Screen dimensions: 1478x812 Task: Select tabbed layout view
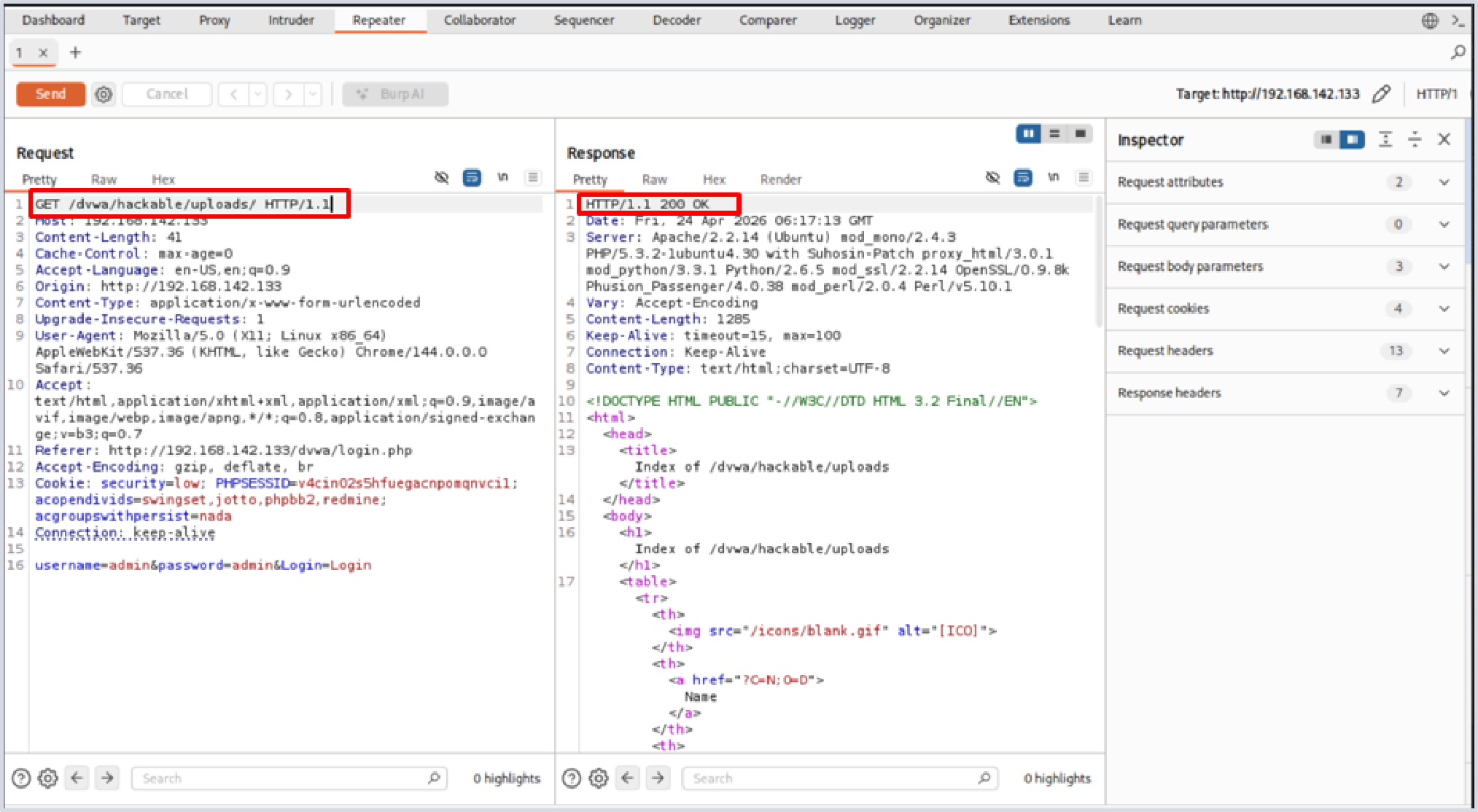click(1080, 133)
